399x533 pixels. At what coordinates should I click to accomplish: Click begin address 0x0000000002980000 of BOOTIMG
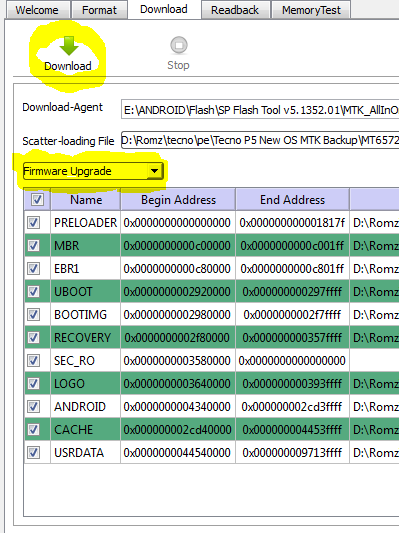coord(178,315)
